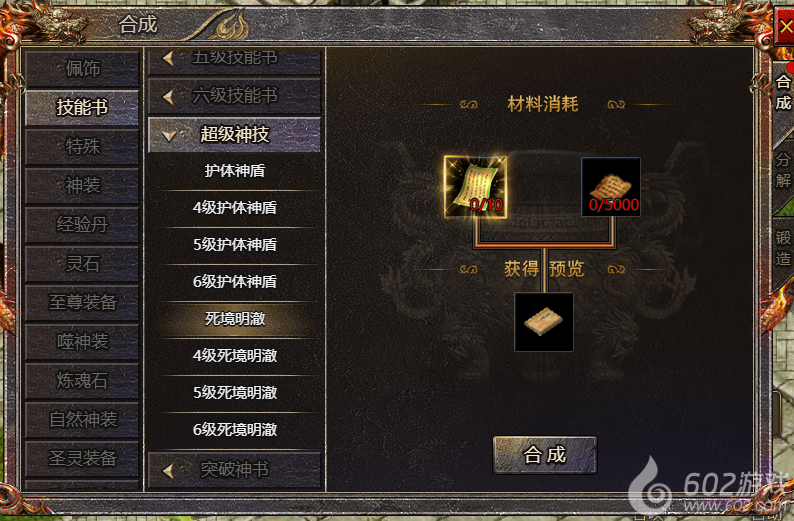Click the result preview skill book icon
Image resolution: width=794 pixels, height=521 pixels.
(543, 322)
